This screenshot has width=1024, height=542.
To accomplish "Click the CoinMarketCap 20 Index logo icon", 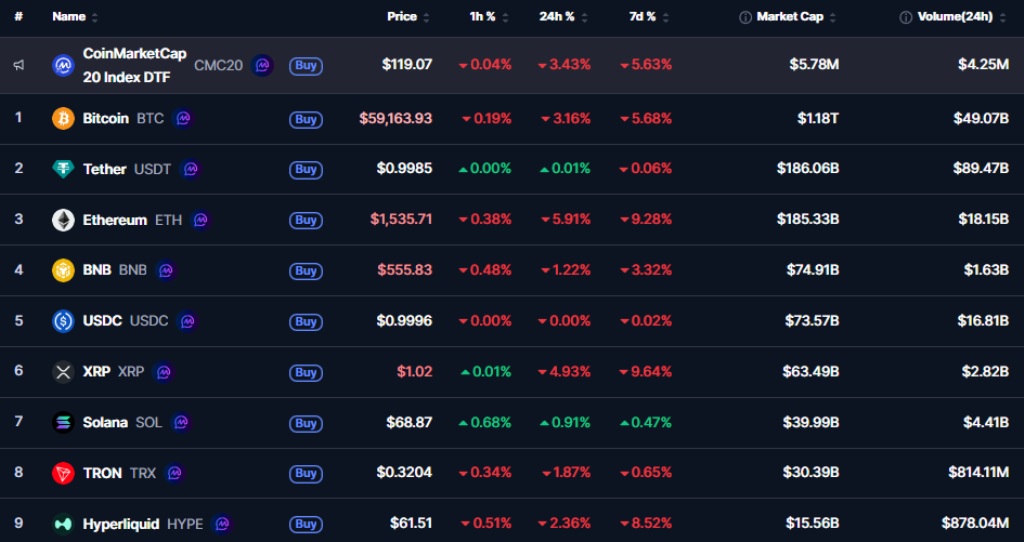I will point(63,65).
